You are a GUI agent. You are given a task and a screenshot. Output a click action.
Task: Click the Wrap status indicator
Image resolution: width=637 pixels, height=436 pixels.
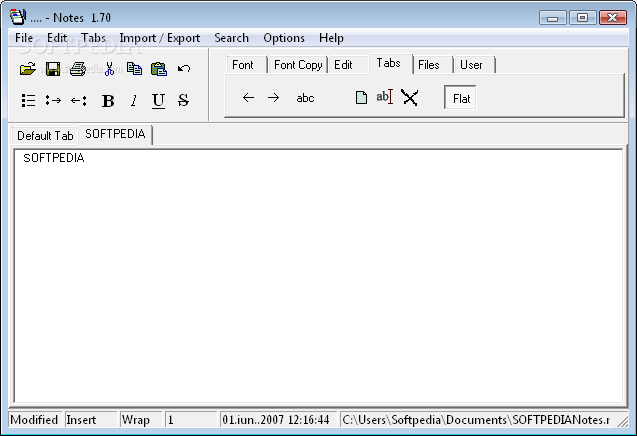tap(141, 420)
